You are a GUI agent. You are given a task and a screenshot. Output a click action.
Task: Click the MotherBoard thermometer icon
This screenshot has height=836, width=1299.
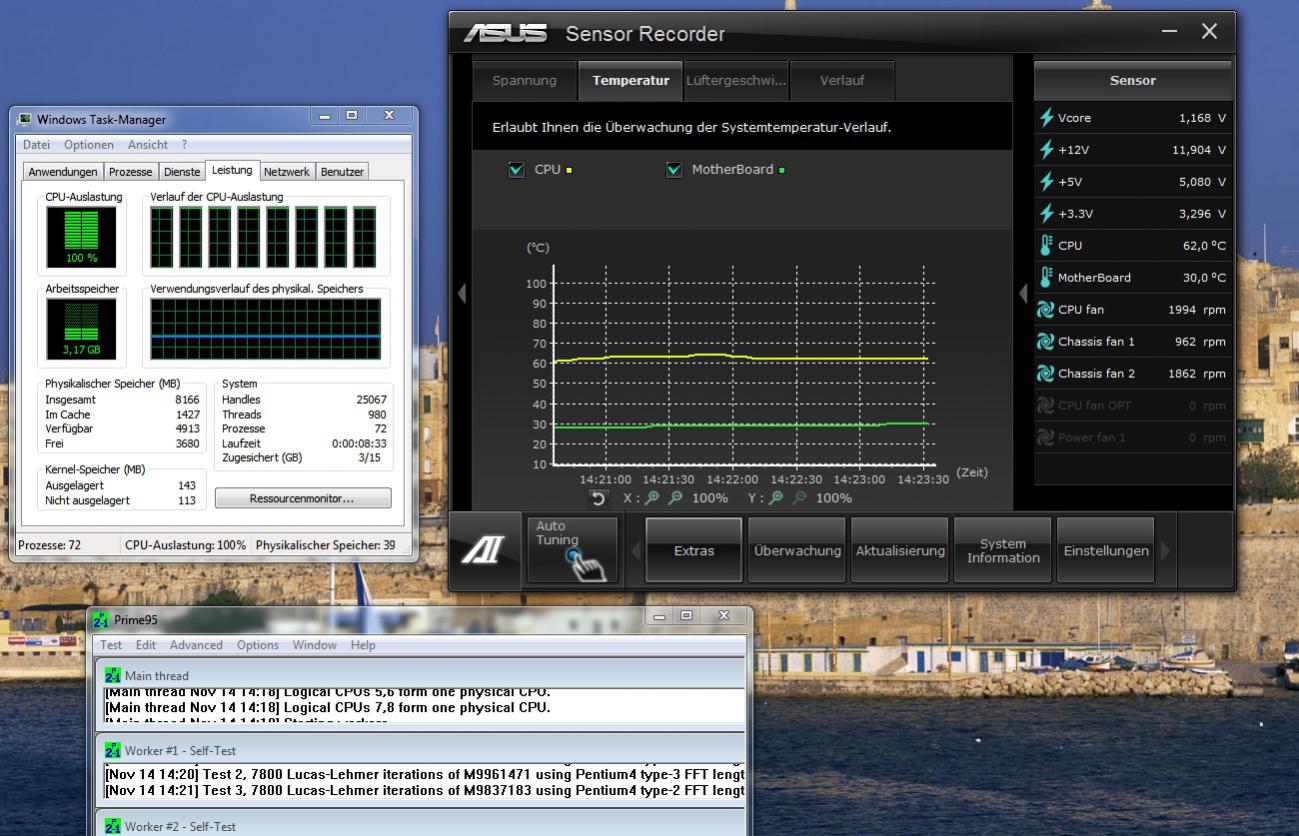pyautogui.click(x=1047, y=277)
